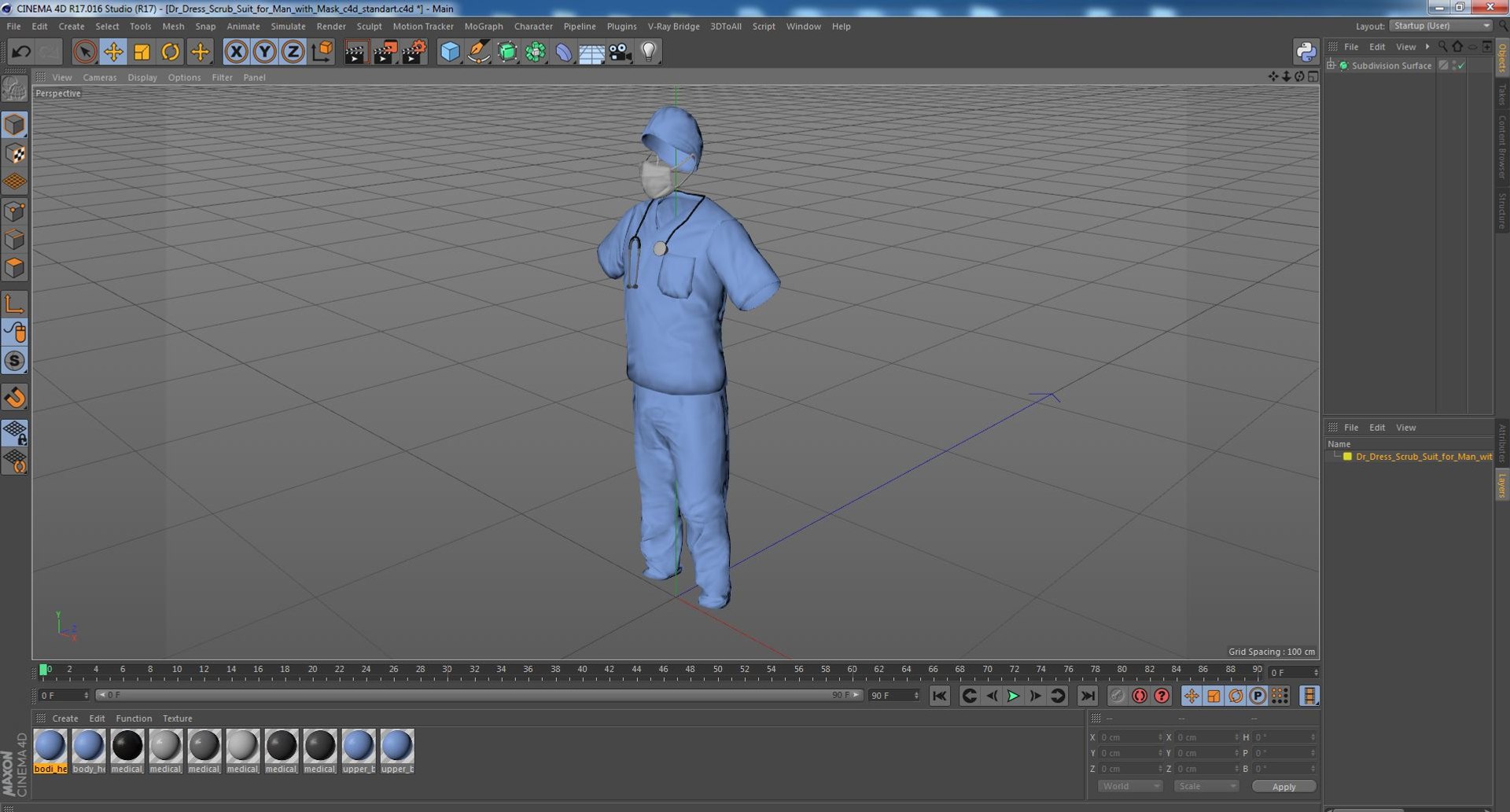
Task: Enable Texture mode in left toolbar
Action: point(15,153)
